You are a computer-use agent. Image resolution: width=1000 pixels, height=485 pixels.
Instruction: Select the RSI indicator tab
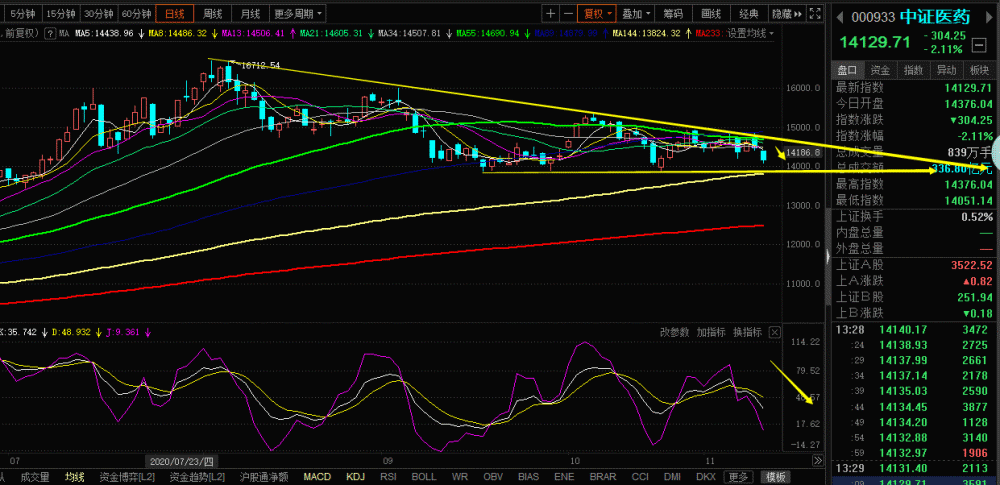point(388,477)
